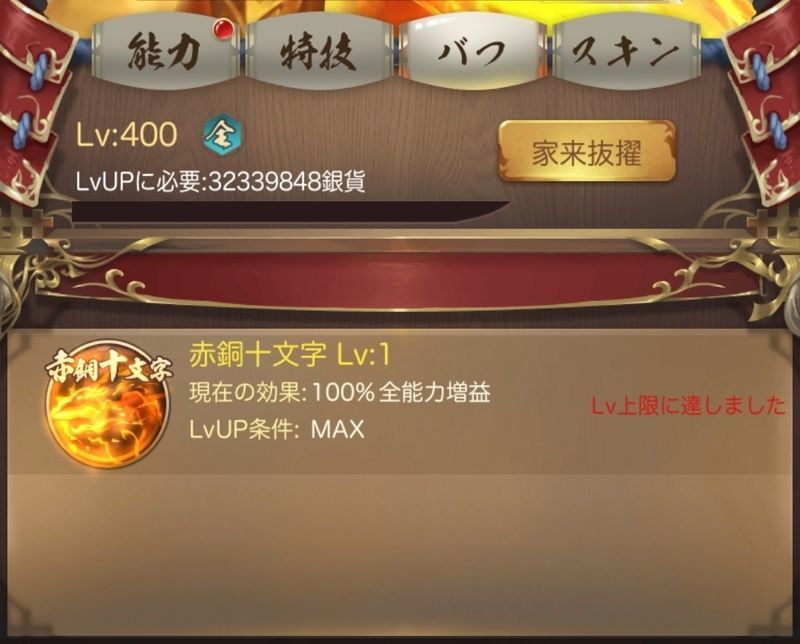Image resolution: width=800 pixels, height=644 pixels.
Task: Open the 能力 tab
Action: click(164, 52)
